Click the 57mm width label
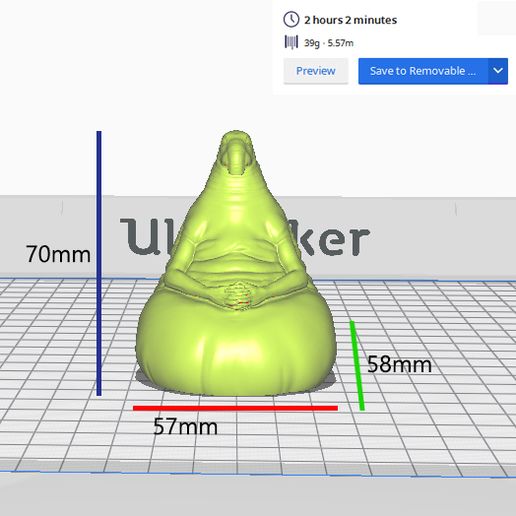Screen dimensions: 516x516 (185, 427)
